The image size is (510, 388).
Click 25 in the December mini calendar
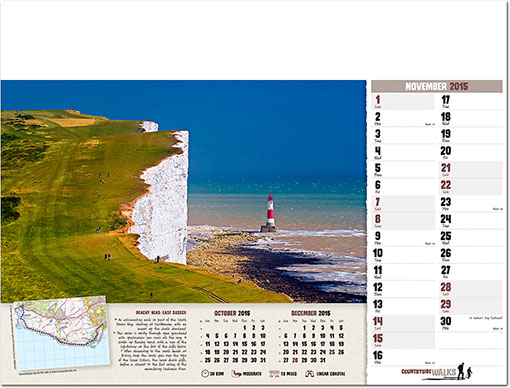pyautogui.click(x=332, y=352)
